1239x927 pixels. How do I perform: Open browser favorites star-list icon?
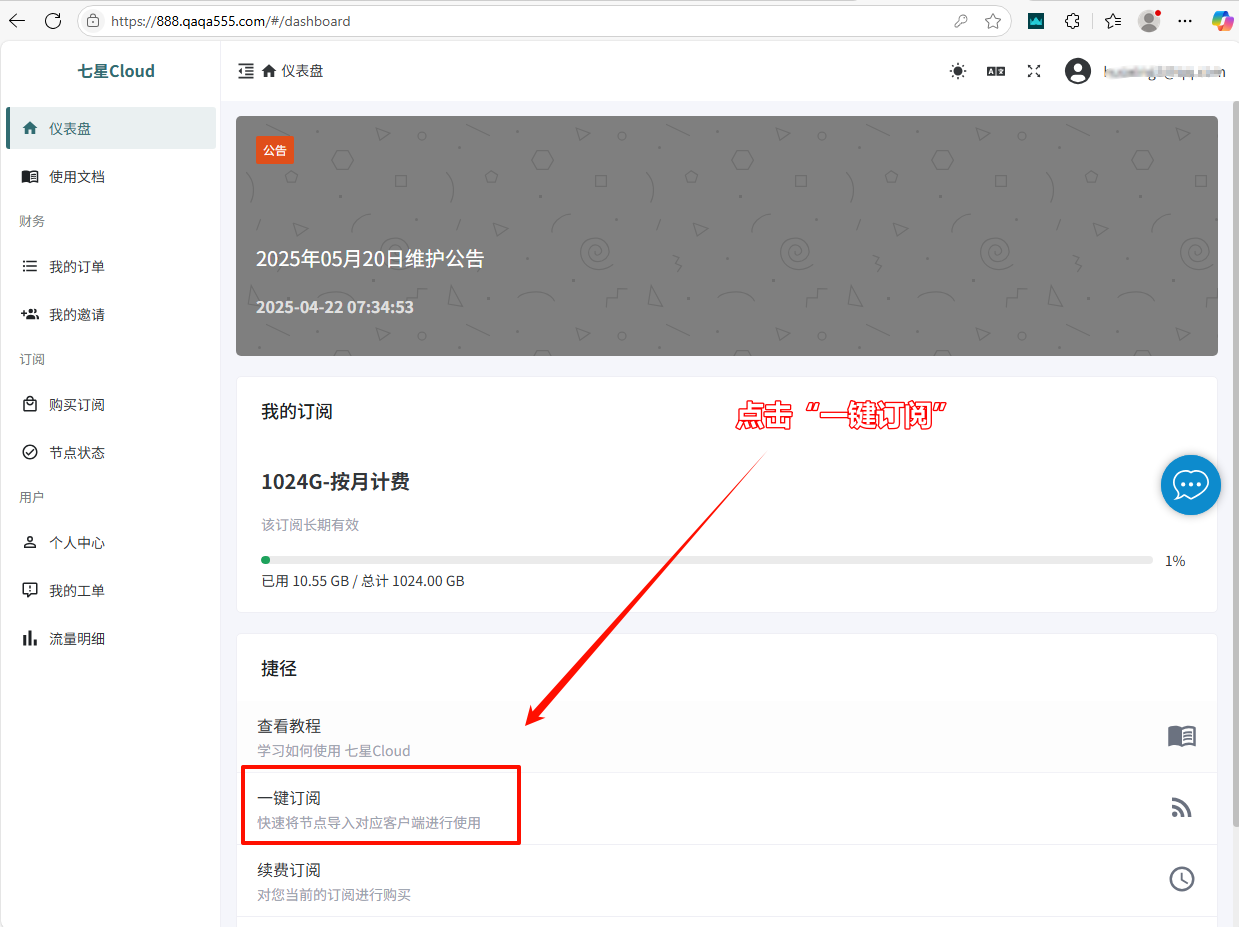point(1113,21)
